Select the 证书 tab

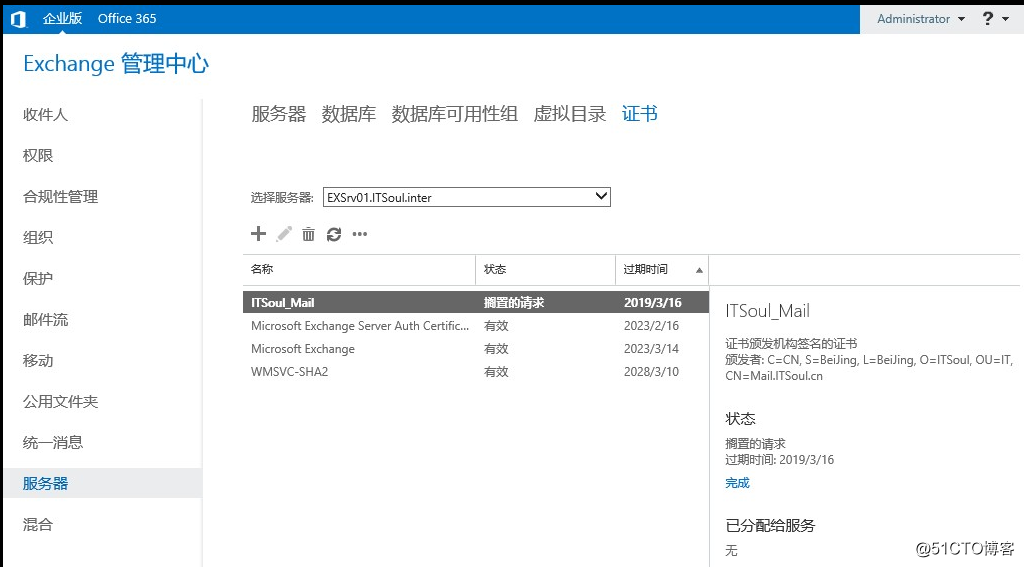tap(639, 114)
